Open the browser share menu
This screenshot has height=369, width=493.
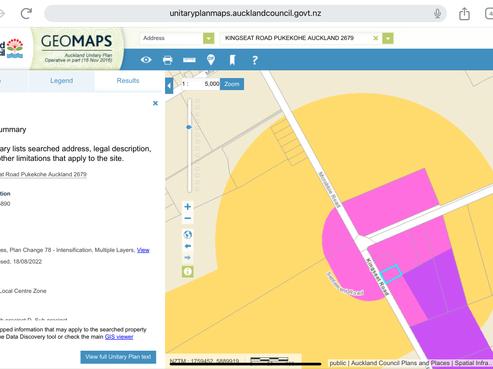(x=464, y=13)
